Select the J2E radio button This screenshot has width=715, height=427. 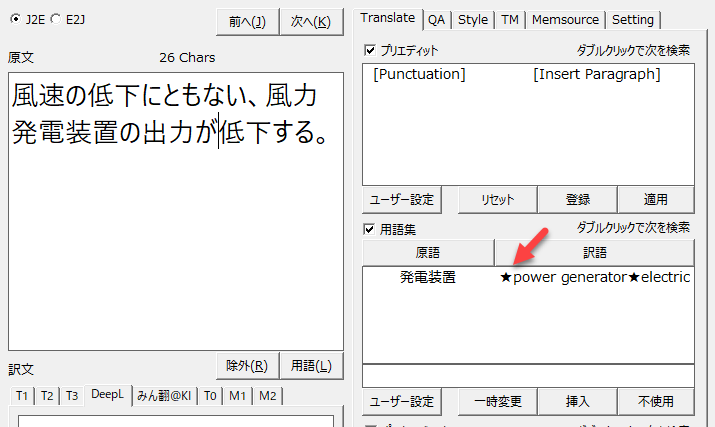(14, 19)
